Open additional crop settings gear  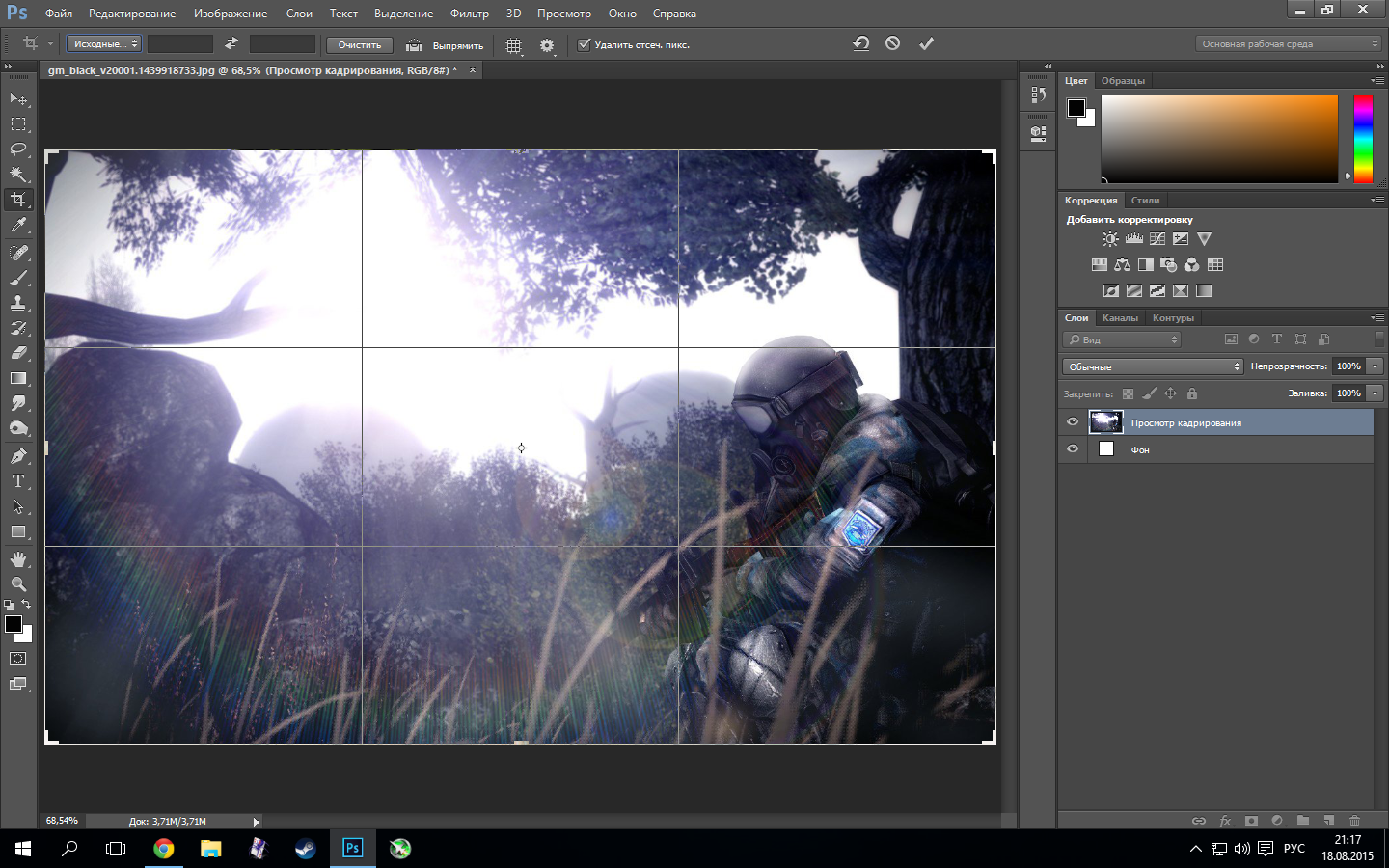tap(548, 45)
